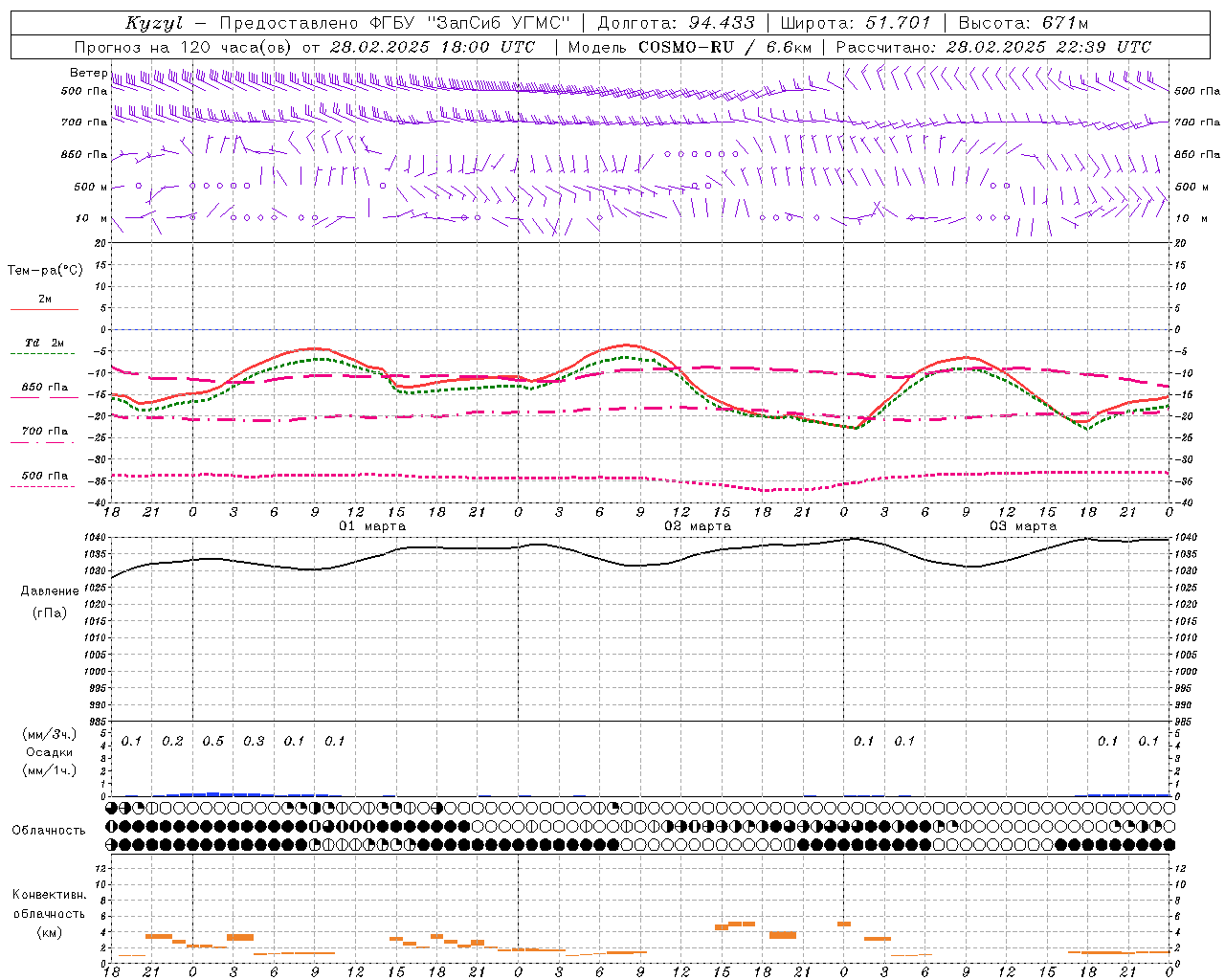Click the "700 гПа" temperature legend line sample
The image size is (1225, 980).
point(44,442)
